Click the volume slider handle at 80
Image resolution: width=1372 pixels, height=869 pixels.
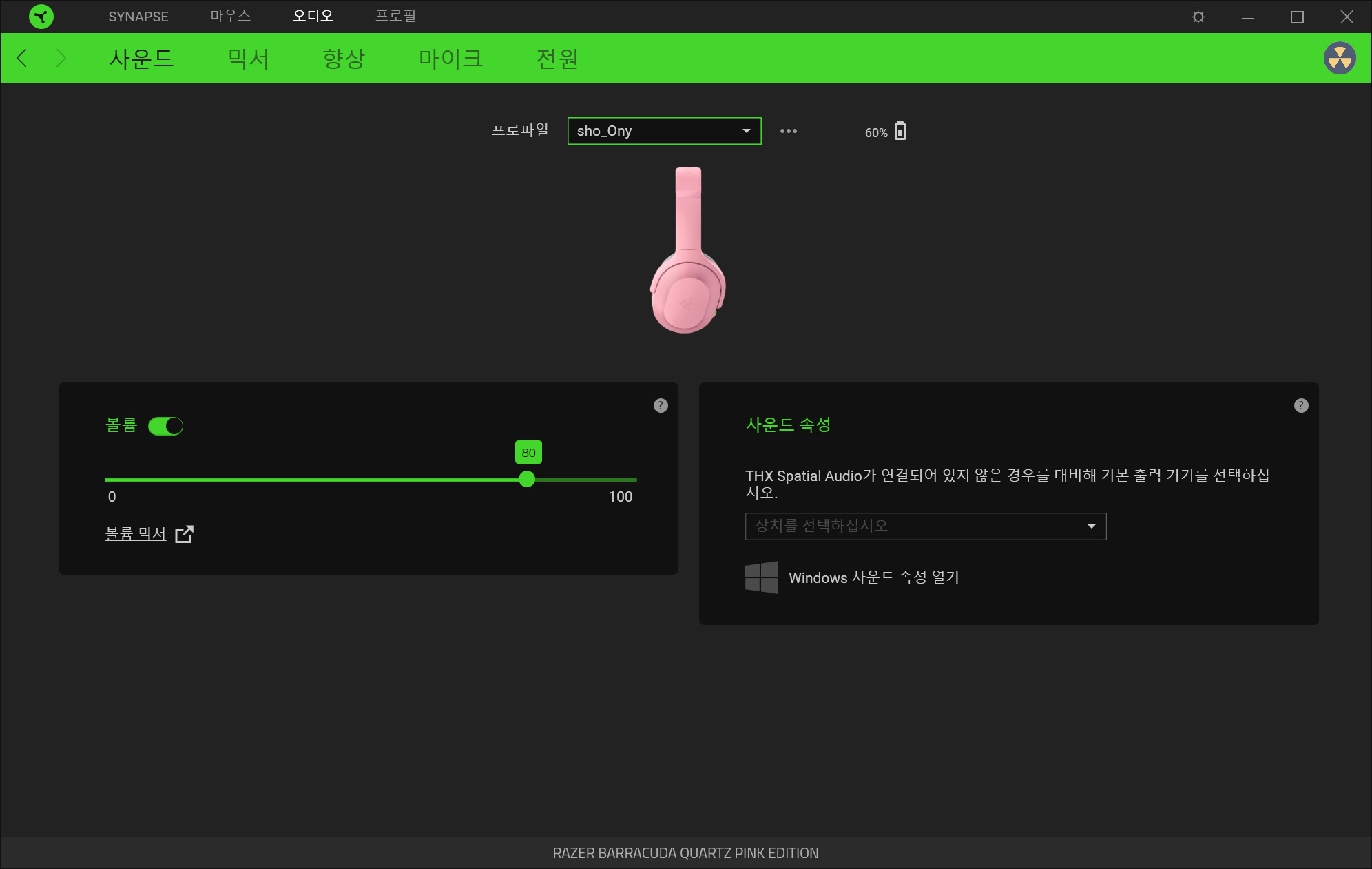tap(527, 480)
